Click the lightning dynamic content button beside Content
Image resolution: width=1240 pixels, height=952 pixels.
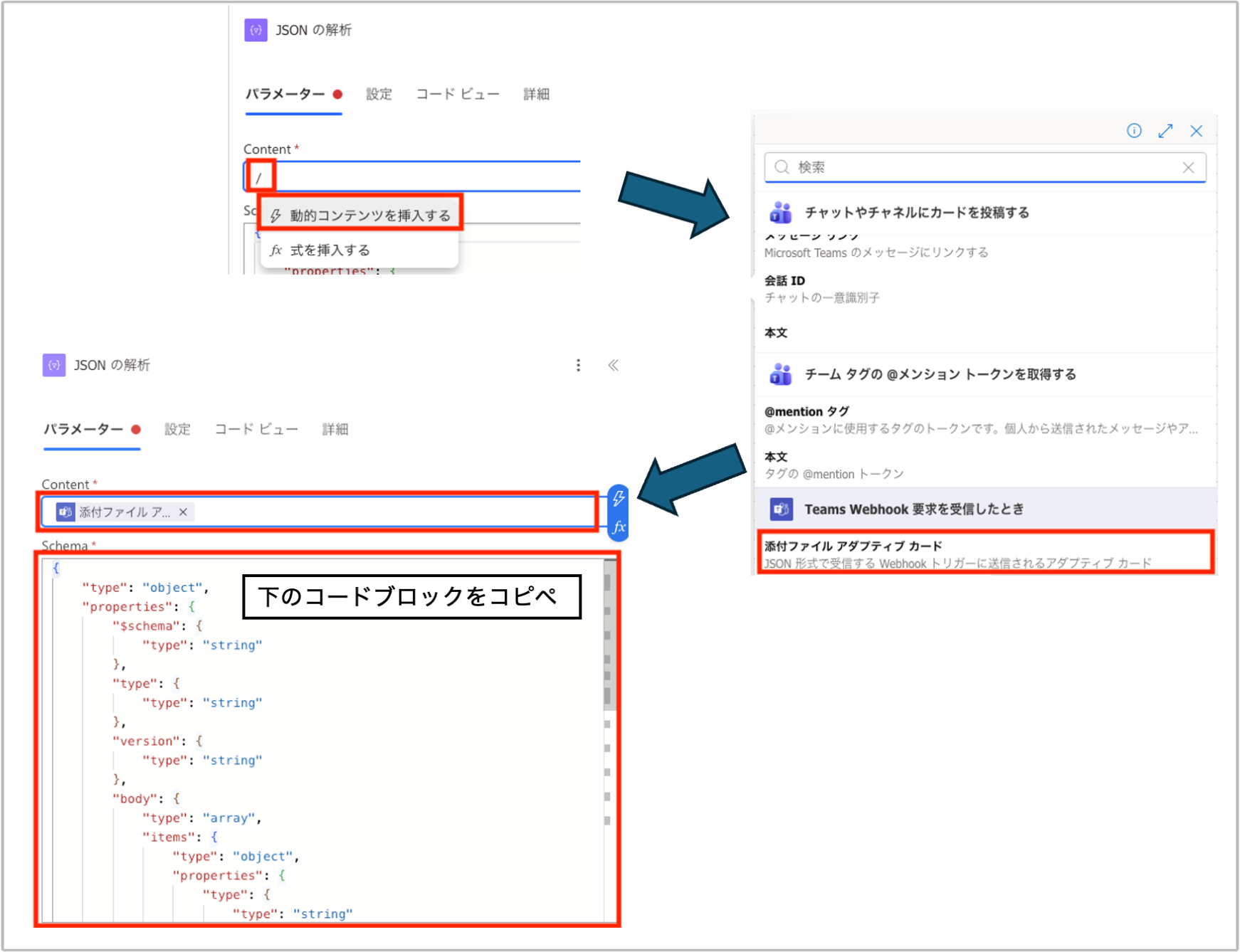pos(619,499)
